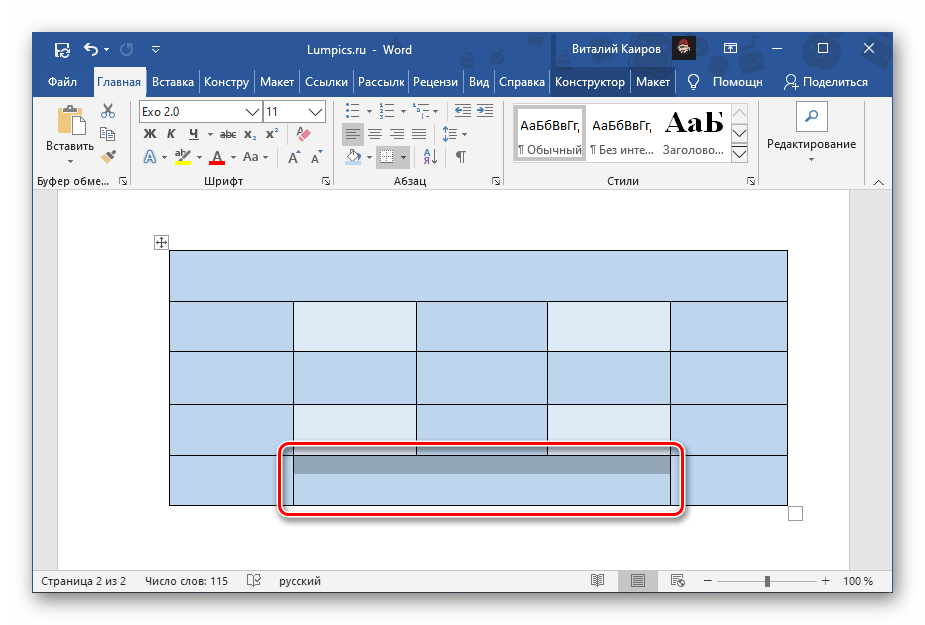Toggle superscript formatting

coord(272,134)
